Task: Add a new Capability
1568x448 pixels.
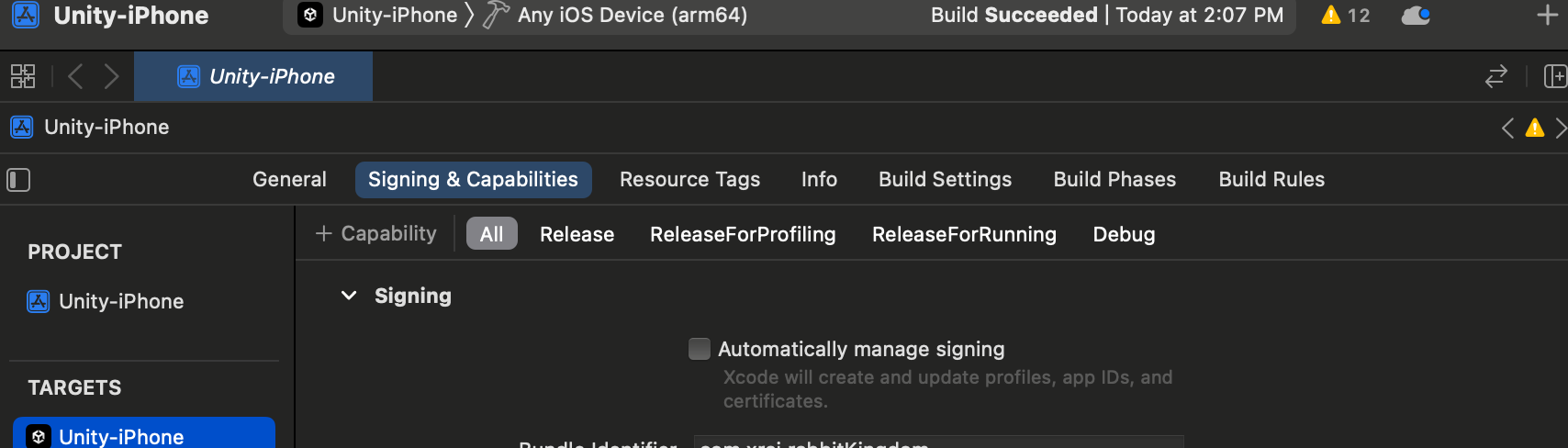Action: (x=375, y=233)
